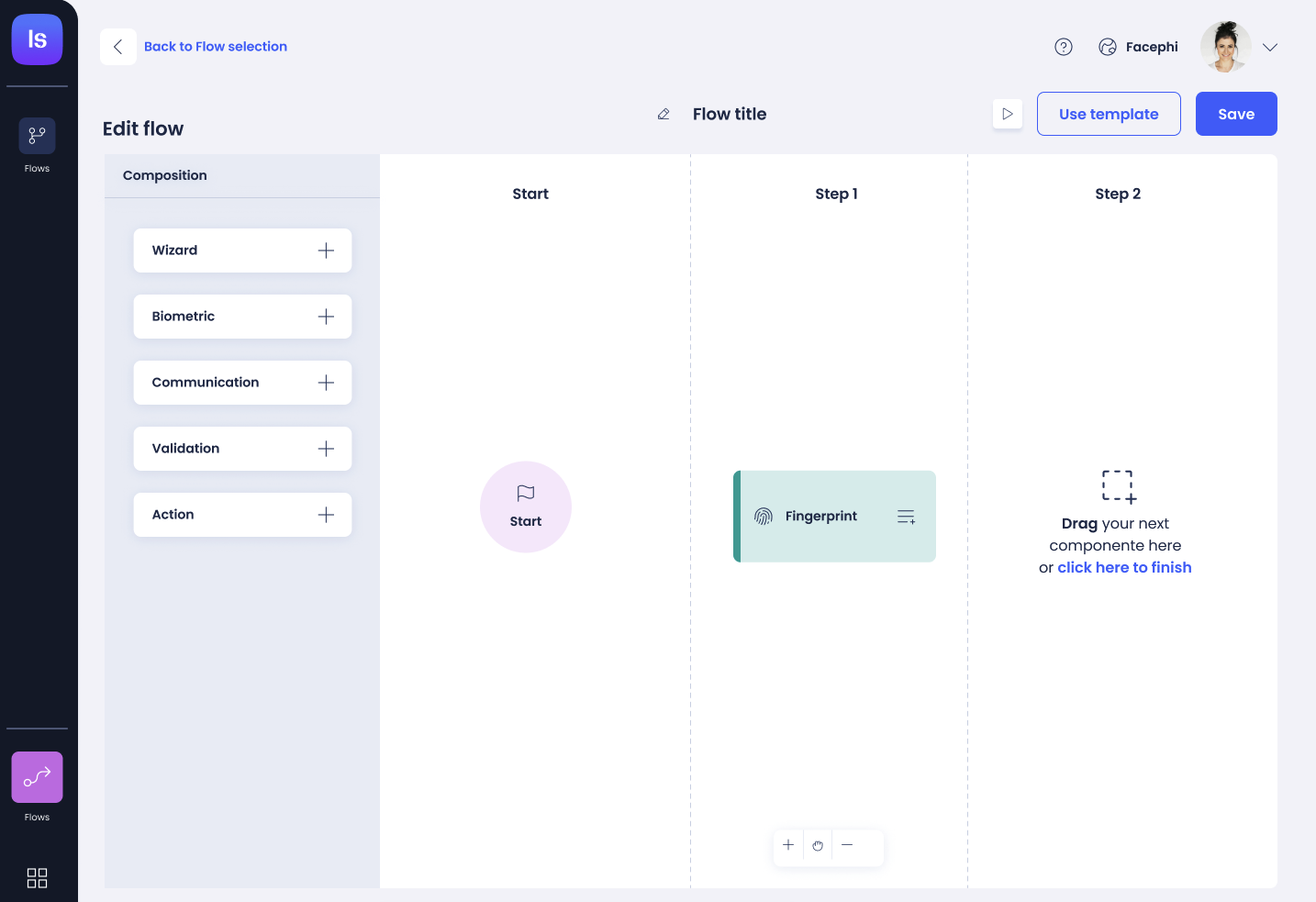Viewport: 1316px width, 902px height.
Task: Expand the Biometric component category
Action: [x=326, y=316]
